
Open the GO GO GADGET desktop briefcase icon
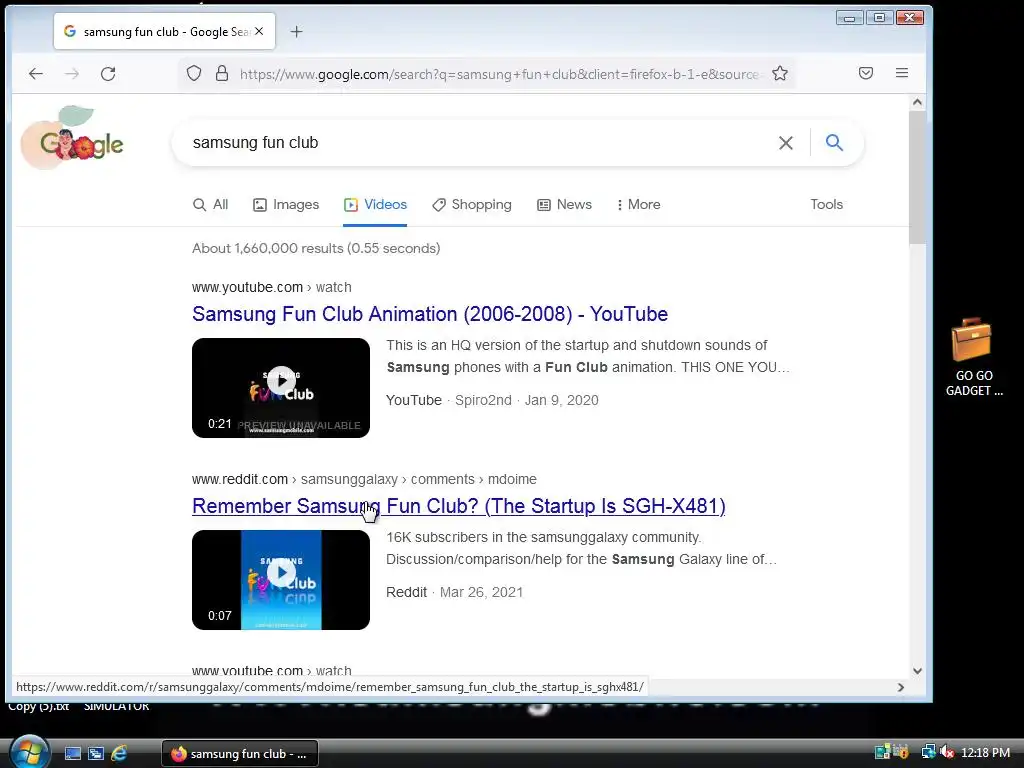pyautogui.click(x=974, y=357)
